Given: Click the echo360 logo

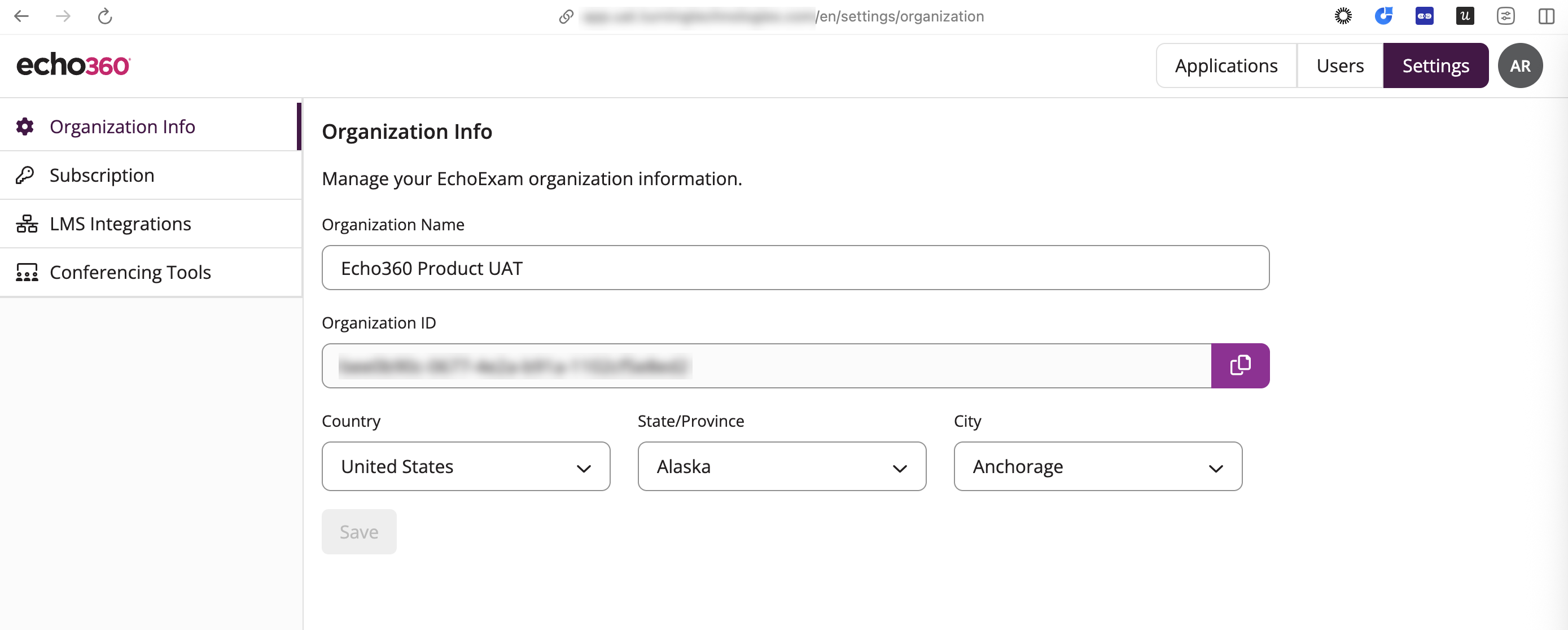Looking at the screenshot, I should (x=73, y=65).
